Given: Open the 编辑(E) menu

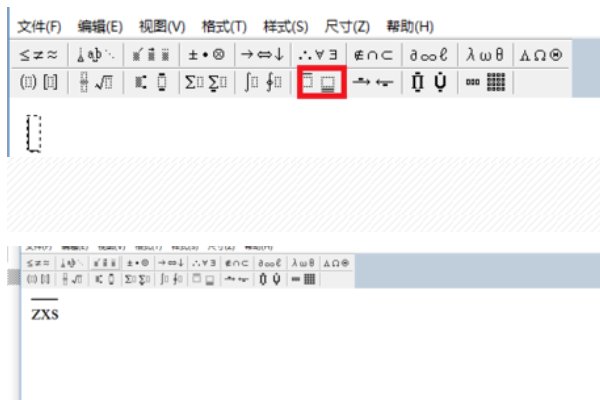Looking at the screenshot, I should click(100, 27).
